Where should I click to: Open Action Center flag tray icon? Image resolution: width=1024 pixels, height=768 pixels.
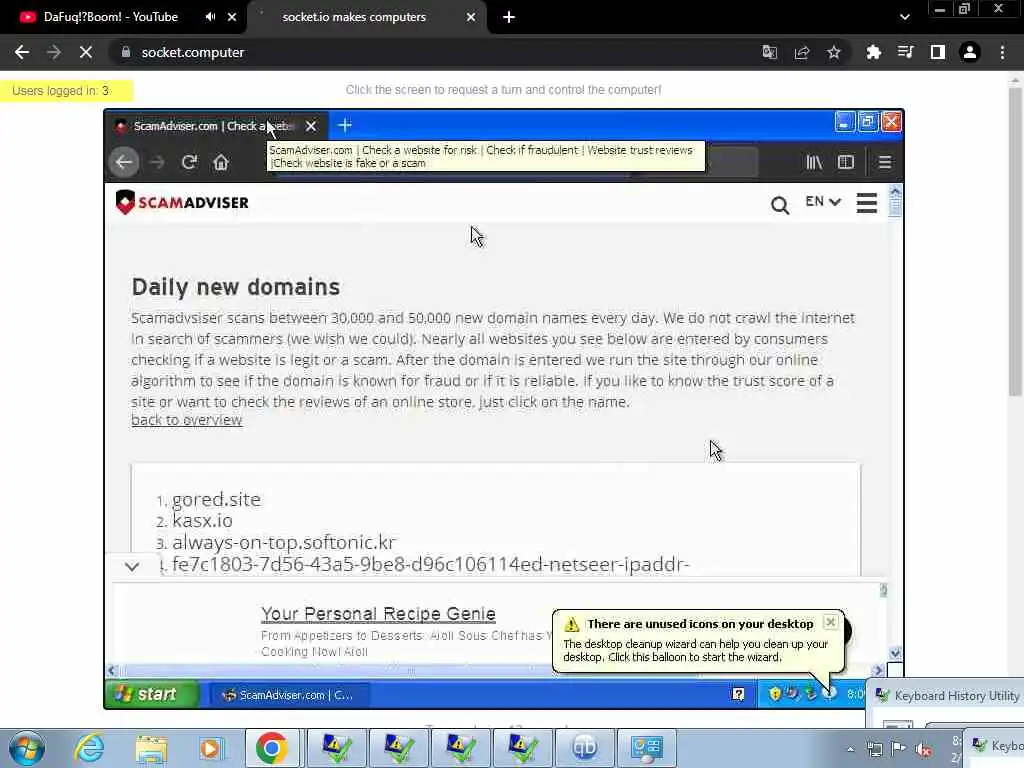pyautogui.click(x=899, y=749)
